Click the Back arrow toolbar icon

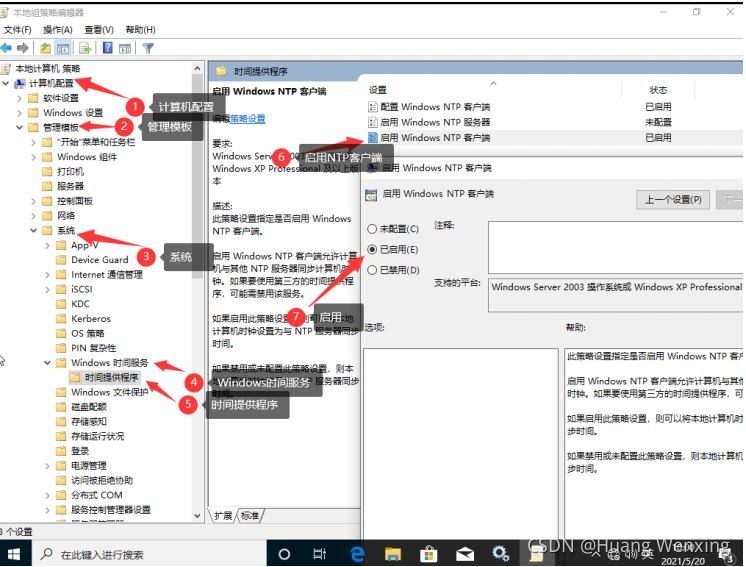tap(6, 48)
